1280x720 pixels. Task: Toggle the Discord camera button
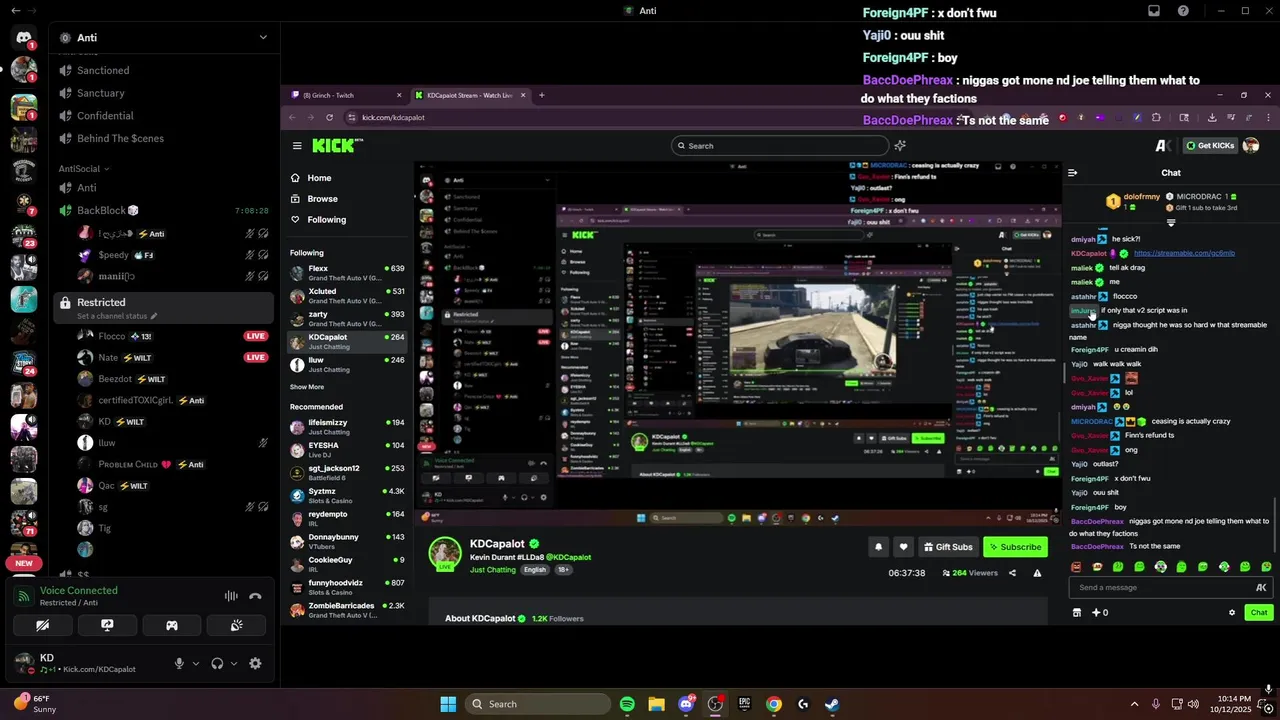point(42,625)
